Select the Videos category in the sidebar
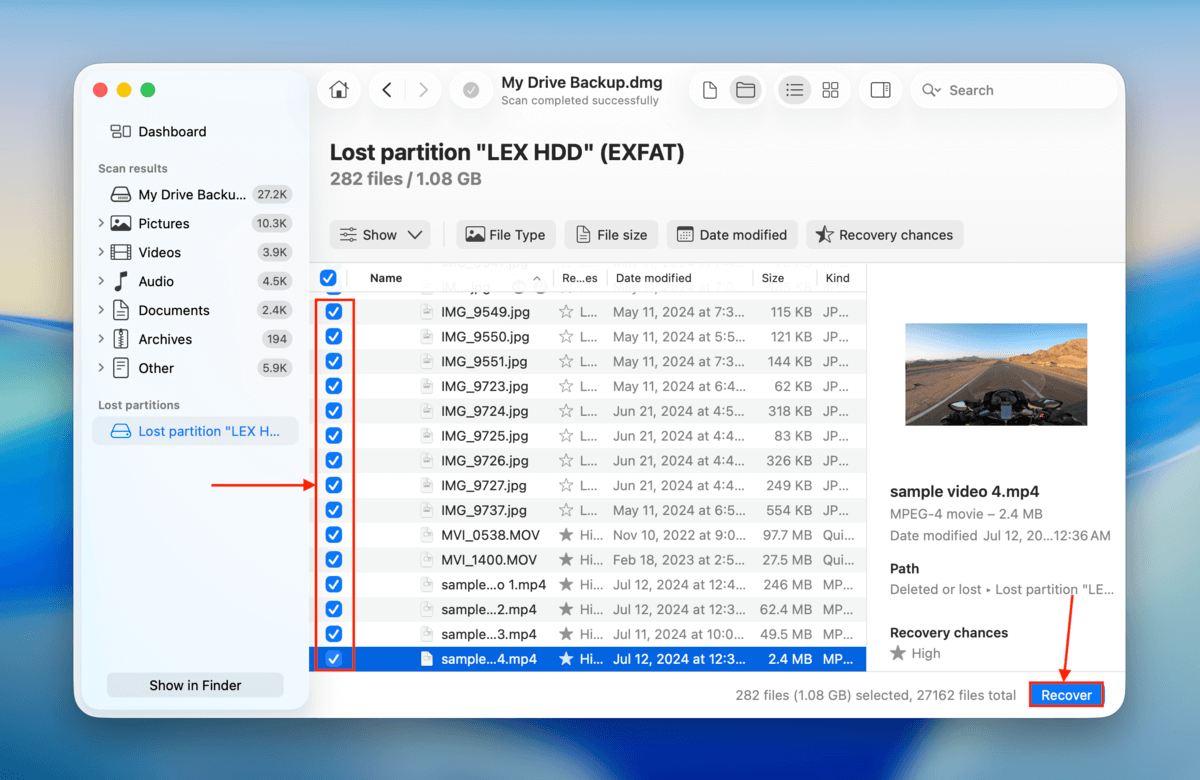1200x780 pixels. (x=158, y=252)
